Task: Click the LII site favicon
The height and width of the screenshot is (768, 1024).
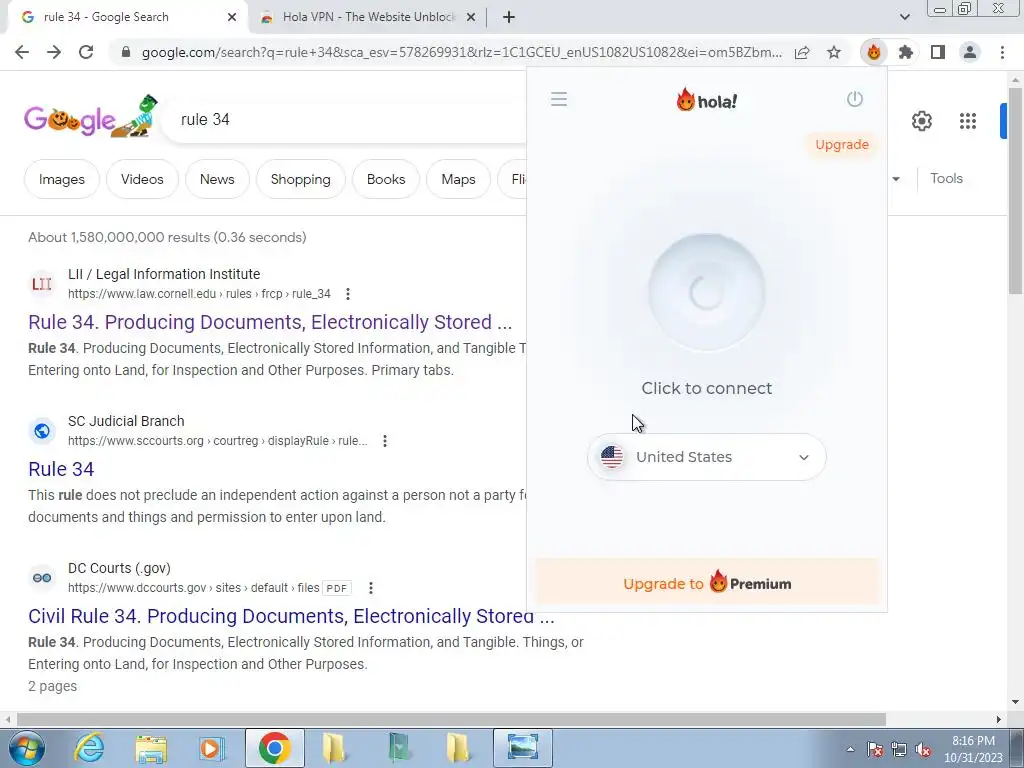Action: (x=42, y=283)
